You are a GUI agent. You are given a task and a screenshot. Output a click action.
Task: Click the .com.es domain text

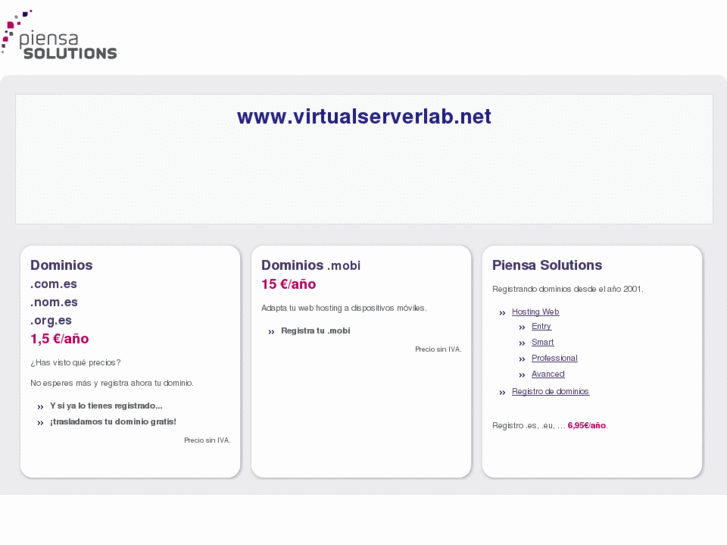coord(54,284)
